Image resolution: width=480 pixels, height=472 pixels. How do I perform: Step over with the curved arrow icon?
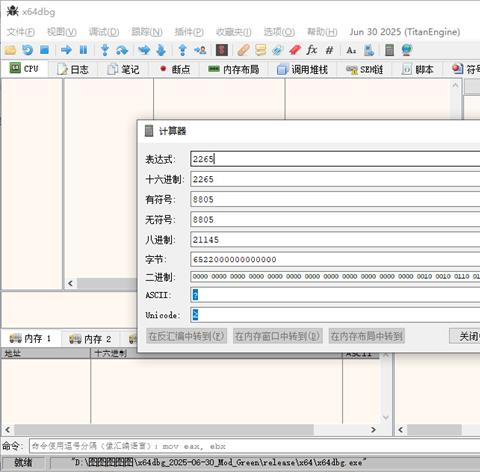tap(122, 50)
